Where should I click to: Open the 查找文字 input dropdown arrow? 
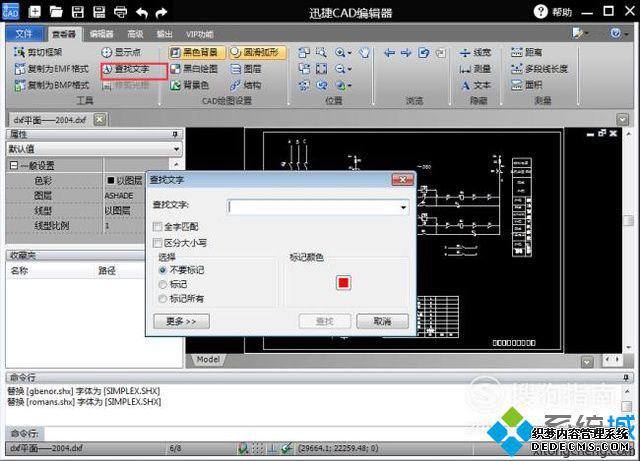tap(403, 207)
